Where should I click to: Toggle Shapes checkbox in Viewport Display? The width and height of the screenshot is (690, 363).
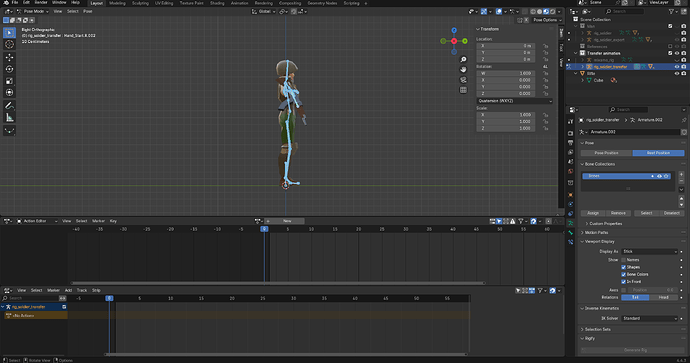pos(624,267)
